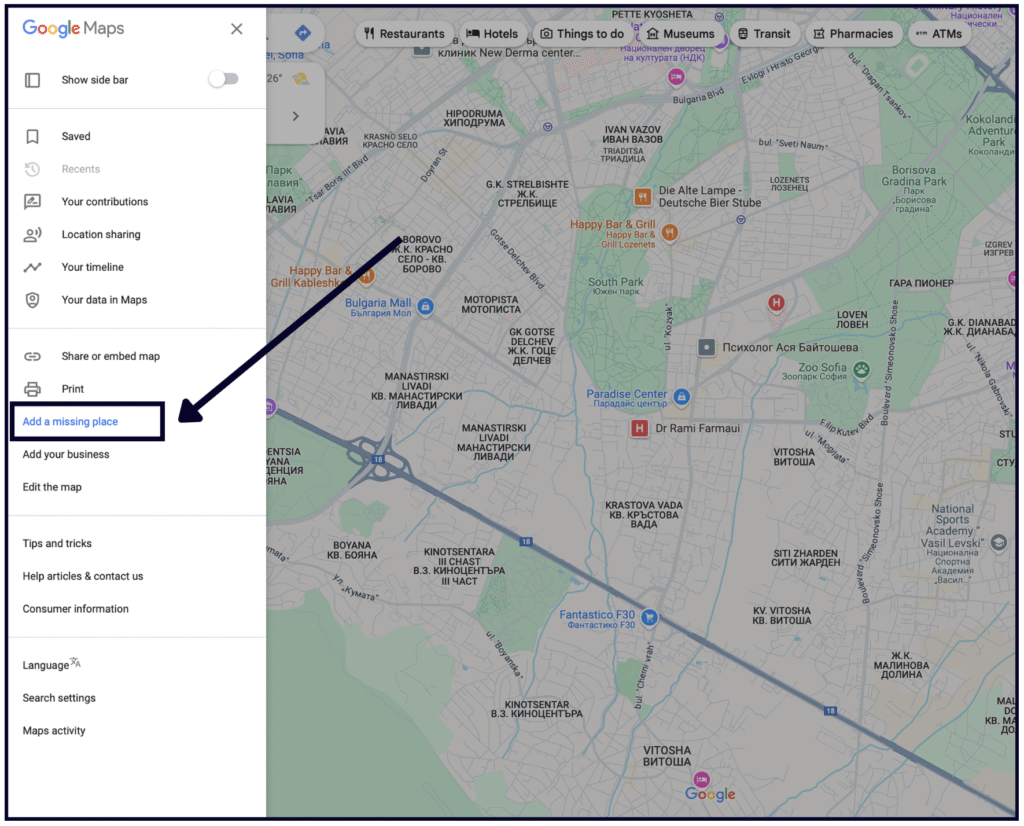The width and height of the screenshot is (1024, 826).
Task: Open Tips and tricks link
Action: (x=57, y=544)
